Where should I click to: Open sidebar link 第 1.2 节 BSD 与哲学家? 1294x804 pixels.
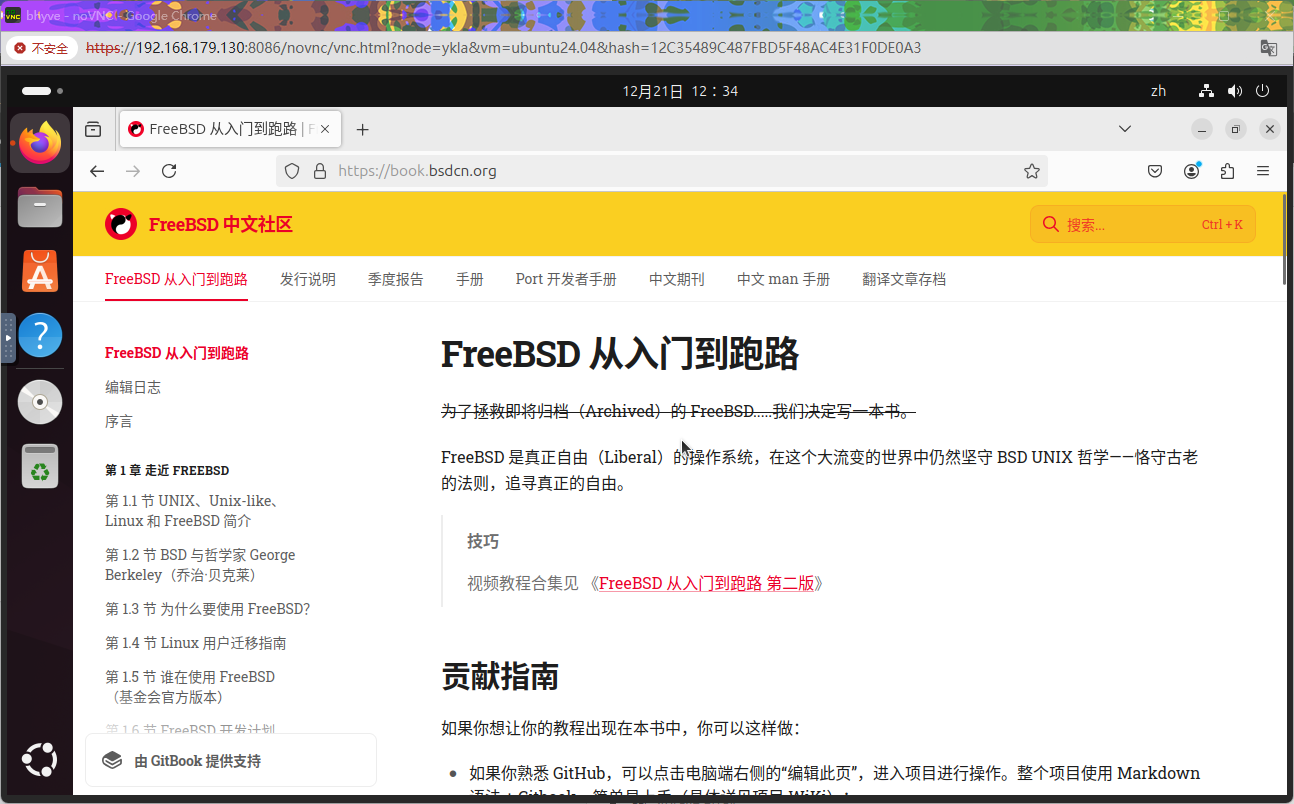tap(200, 565)
